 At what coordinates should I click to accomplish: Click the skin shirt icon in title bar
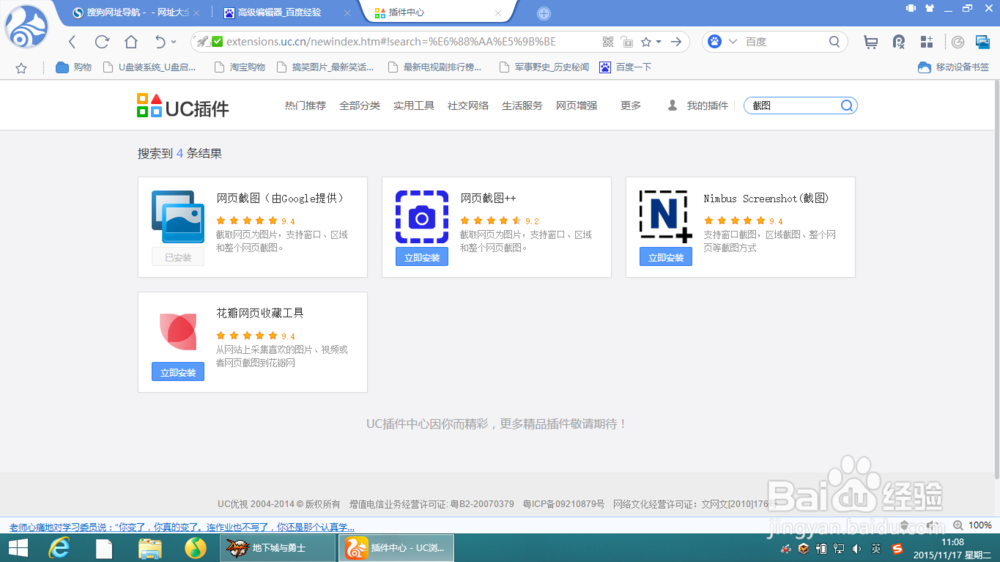[929, 9]
